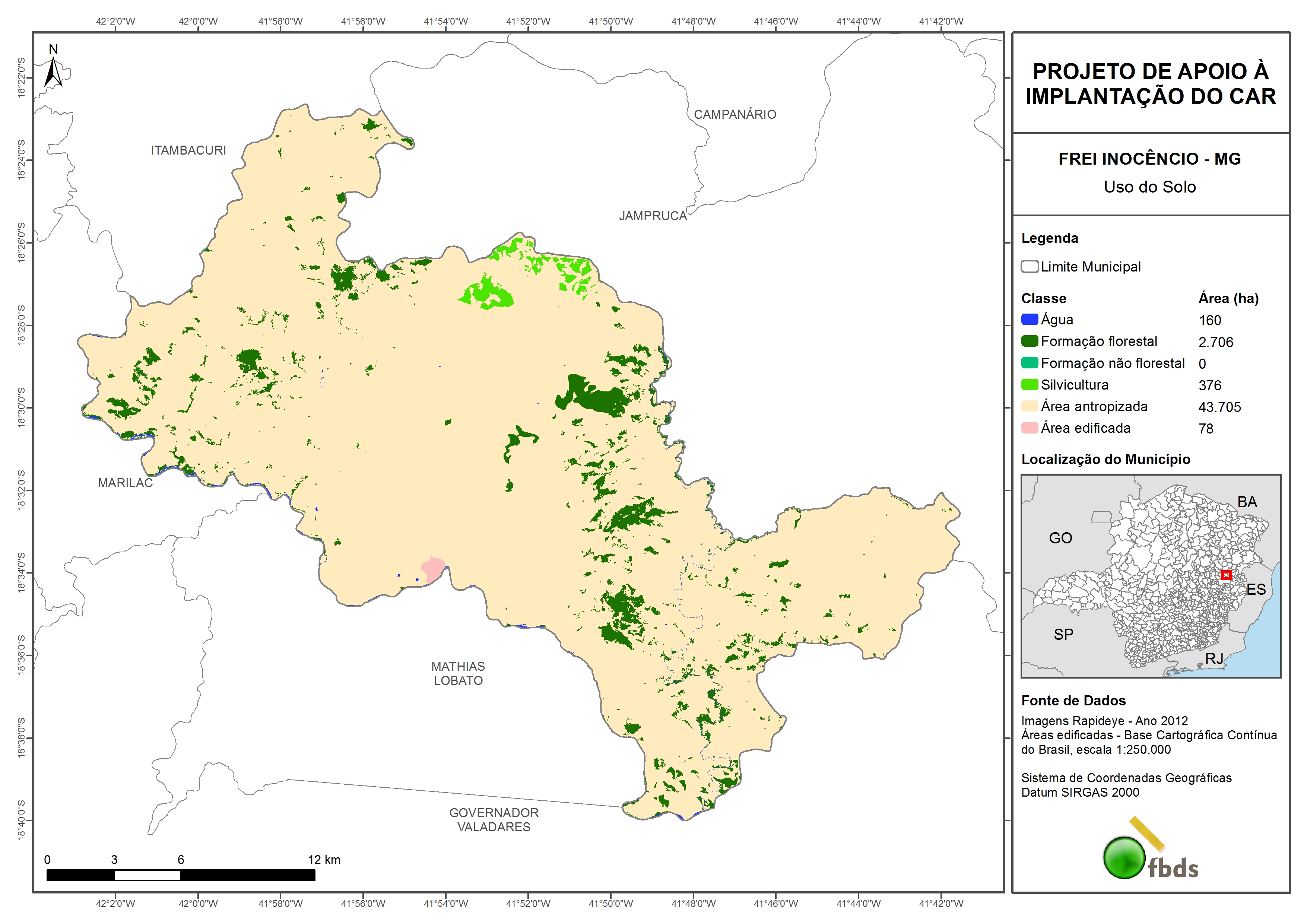1307x924 pixels.
Task: Click the Área edificada pink swatch
Action: [x=1029, y=428]
